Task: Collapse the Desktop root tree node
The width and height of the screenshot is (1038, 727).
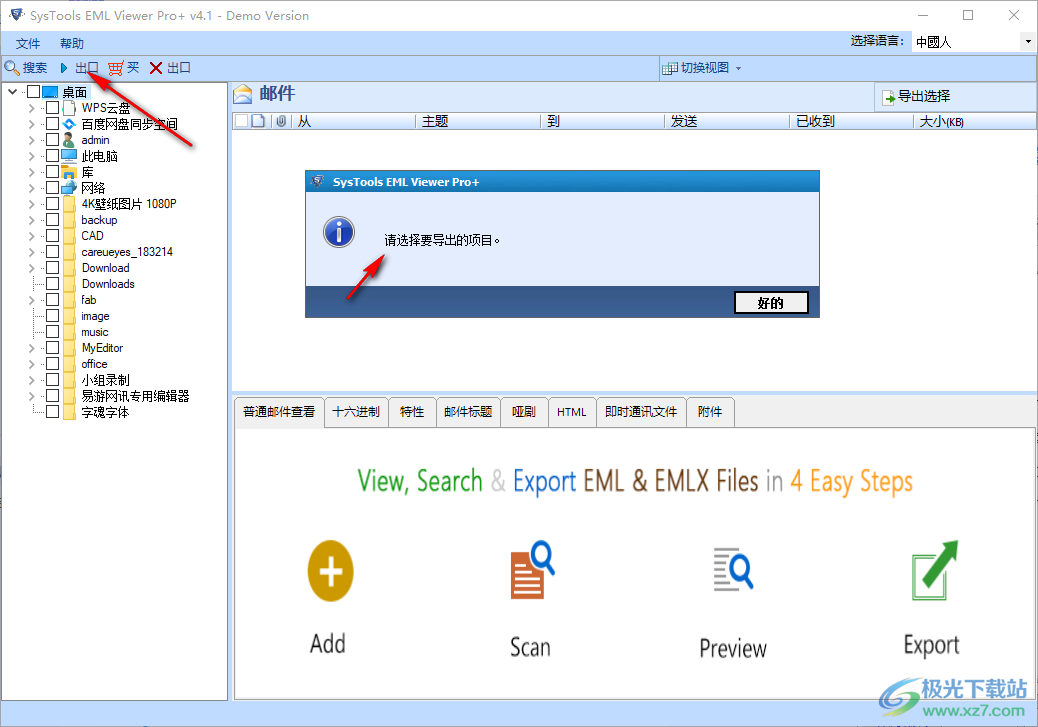Action: tap(13, 91)
